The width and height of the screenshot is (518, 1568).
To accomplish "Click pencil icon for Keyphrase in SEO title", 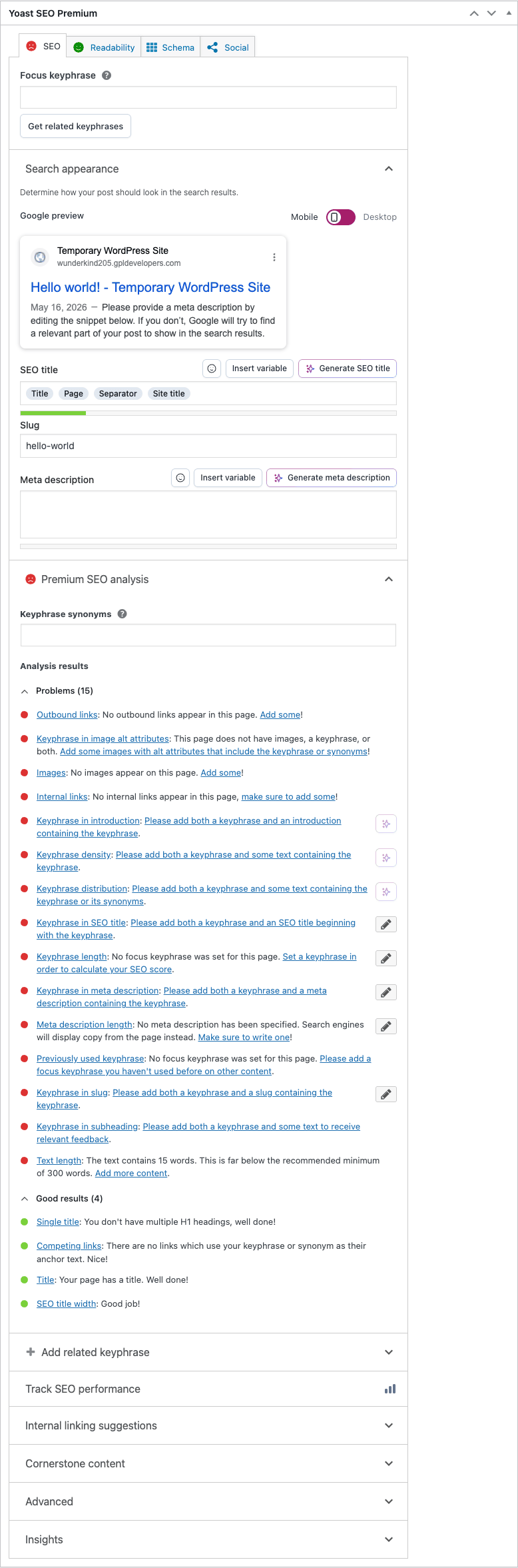I will (386, 924).
